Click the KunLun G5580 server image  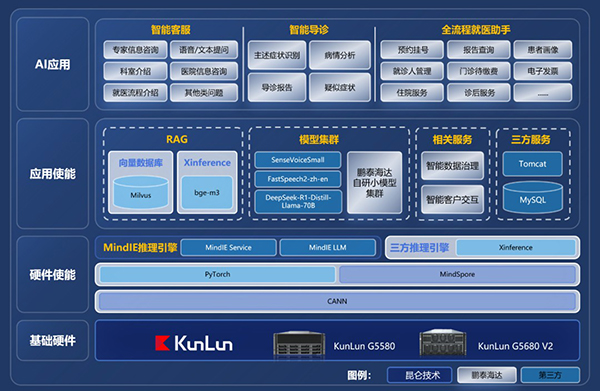click(x=299, y=344)
